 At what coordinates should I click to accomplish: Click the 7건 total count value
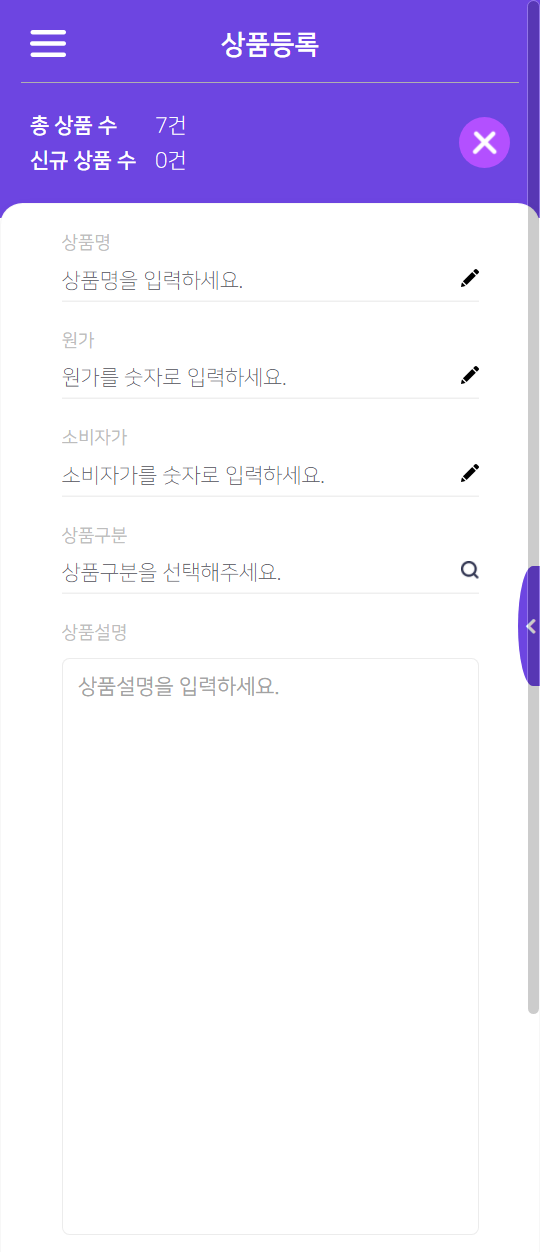click(171, 126)
